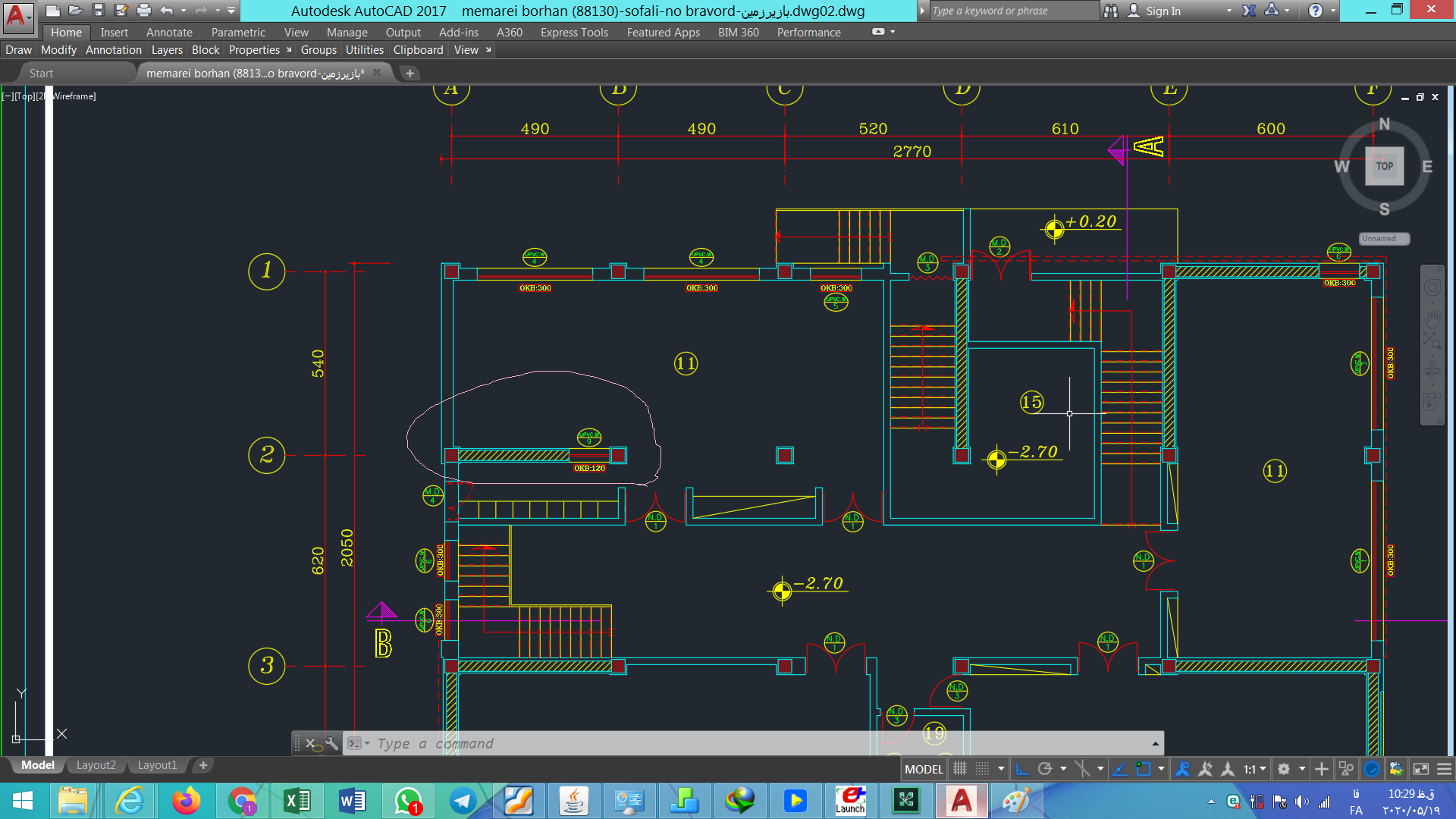The width and height of the screenshot is (1456, 819).
Task: Click the Workspace Switching gear icon
Action: [1284, 769]
